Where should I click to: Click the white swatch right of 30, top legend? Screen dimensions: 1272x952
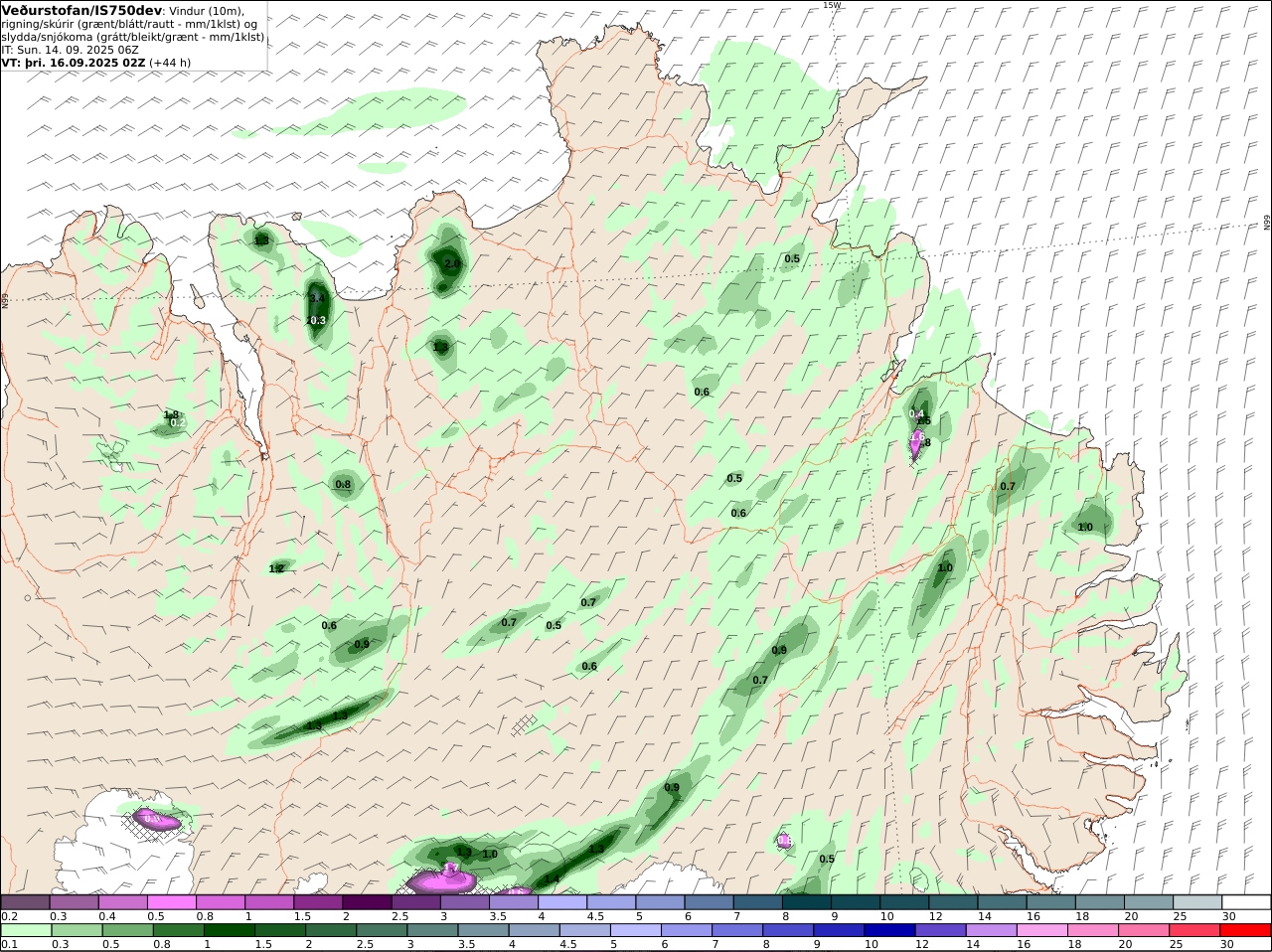1247,902
